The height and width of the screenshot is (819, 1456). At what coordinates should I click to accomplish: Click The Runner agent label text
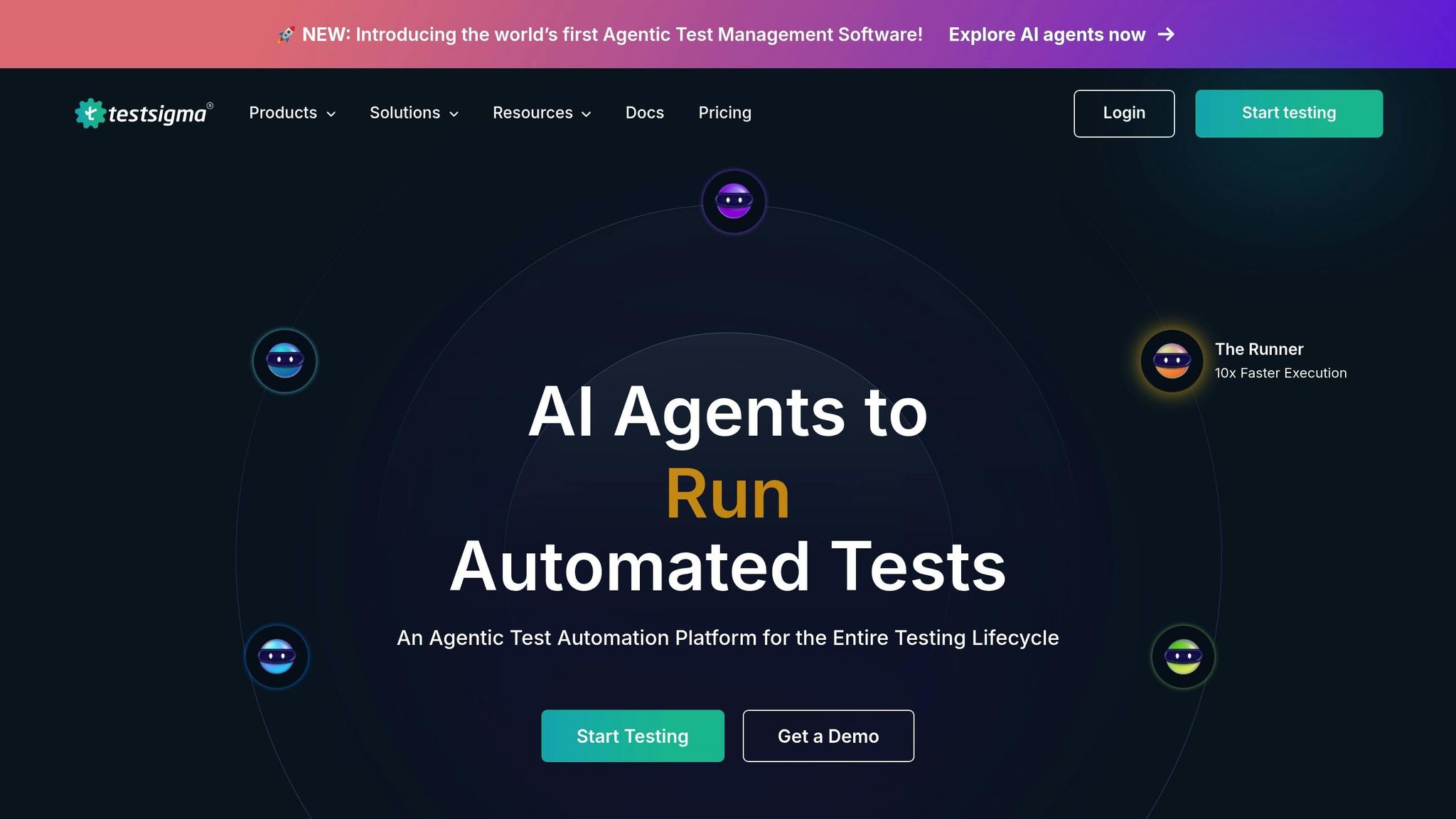pos(1258,349)
